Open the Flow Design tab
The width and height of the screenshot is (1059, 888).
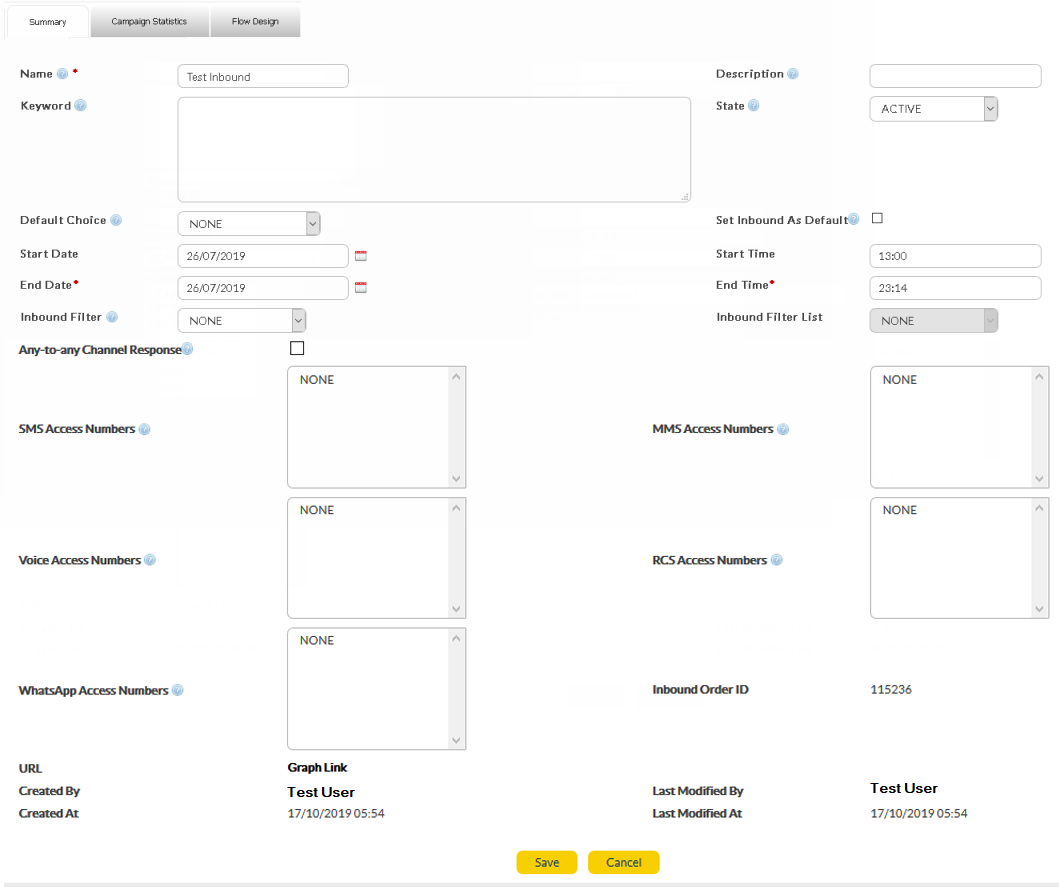(x=255, y=22)
